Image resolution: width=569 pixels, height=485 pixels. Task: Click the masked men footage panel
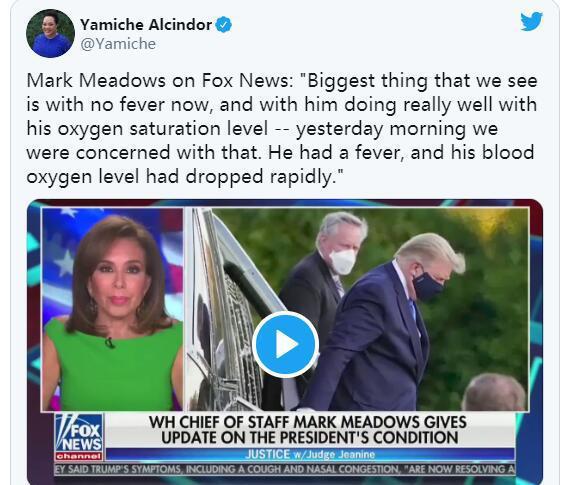point(357,309)
